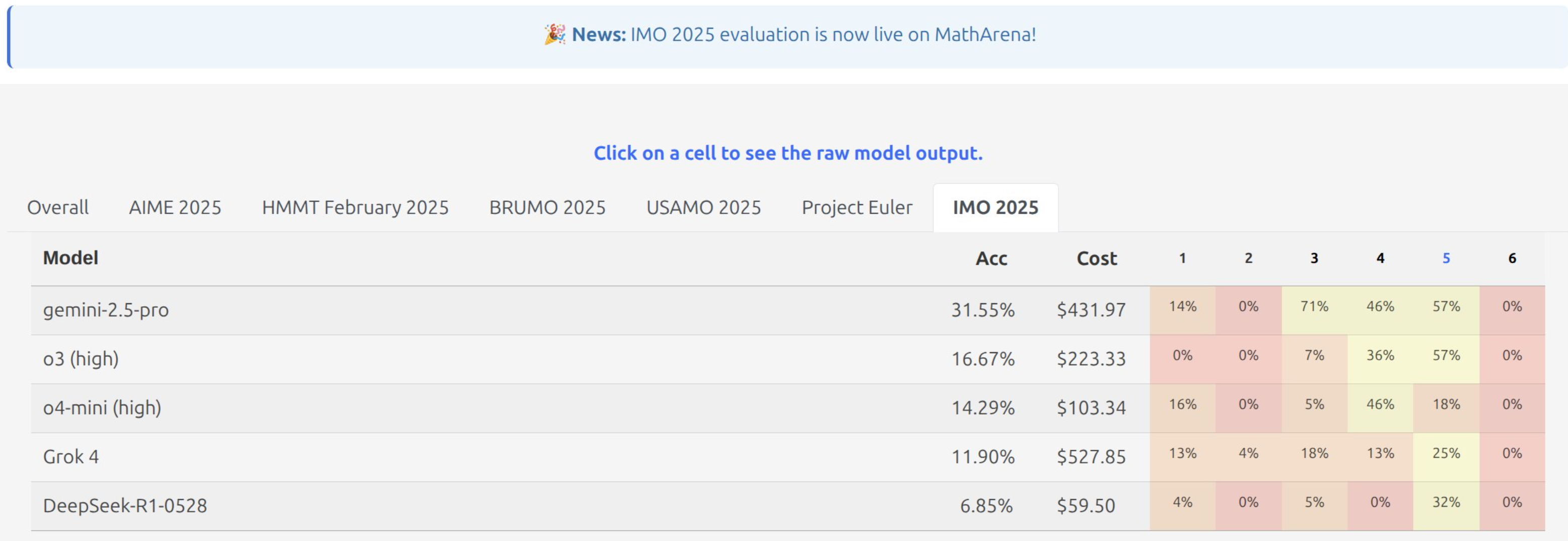Open o3 (high) problem 4 cell showing 36%
The height and width of the screenshot is (541, 1568).
pyautogui.click(x=1380, y=355)
